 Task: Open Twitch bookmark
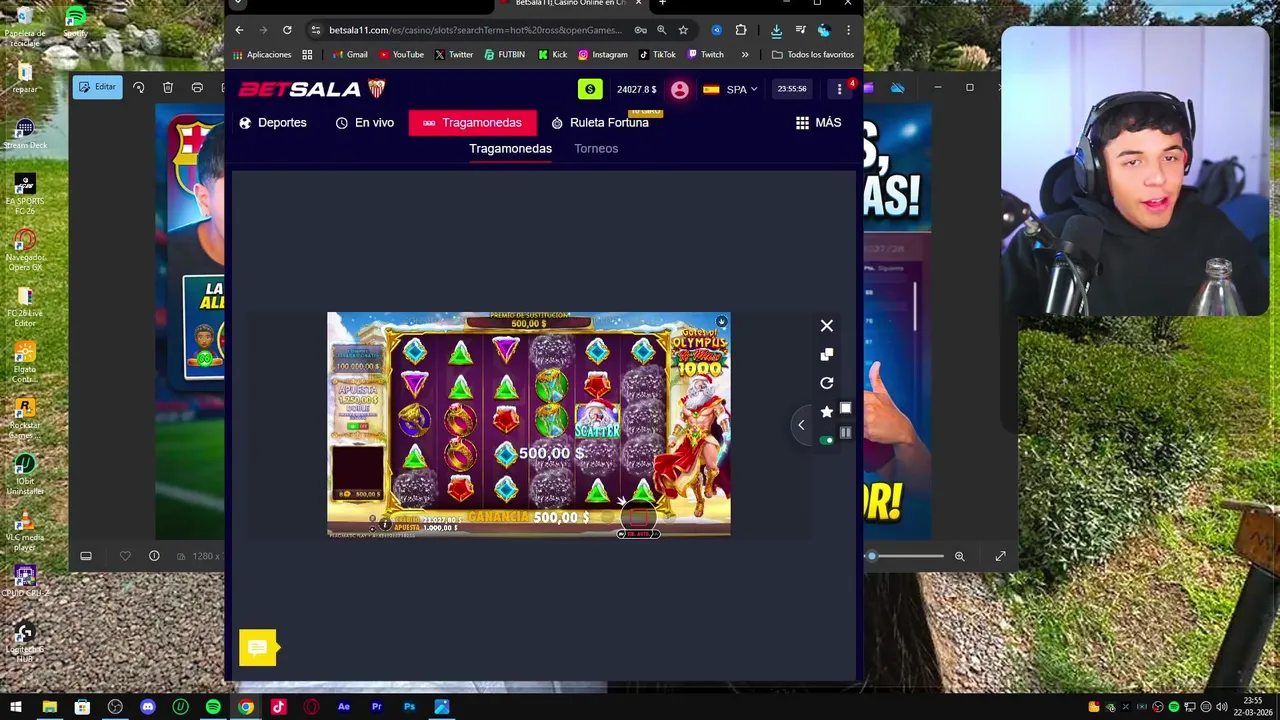coord(705,55)
